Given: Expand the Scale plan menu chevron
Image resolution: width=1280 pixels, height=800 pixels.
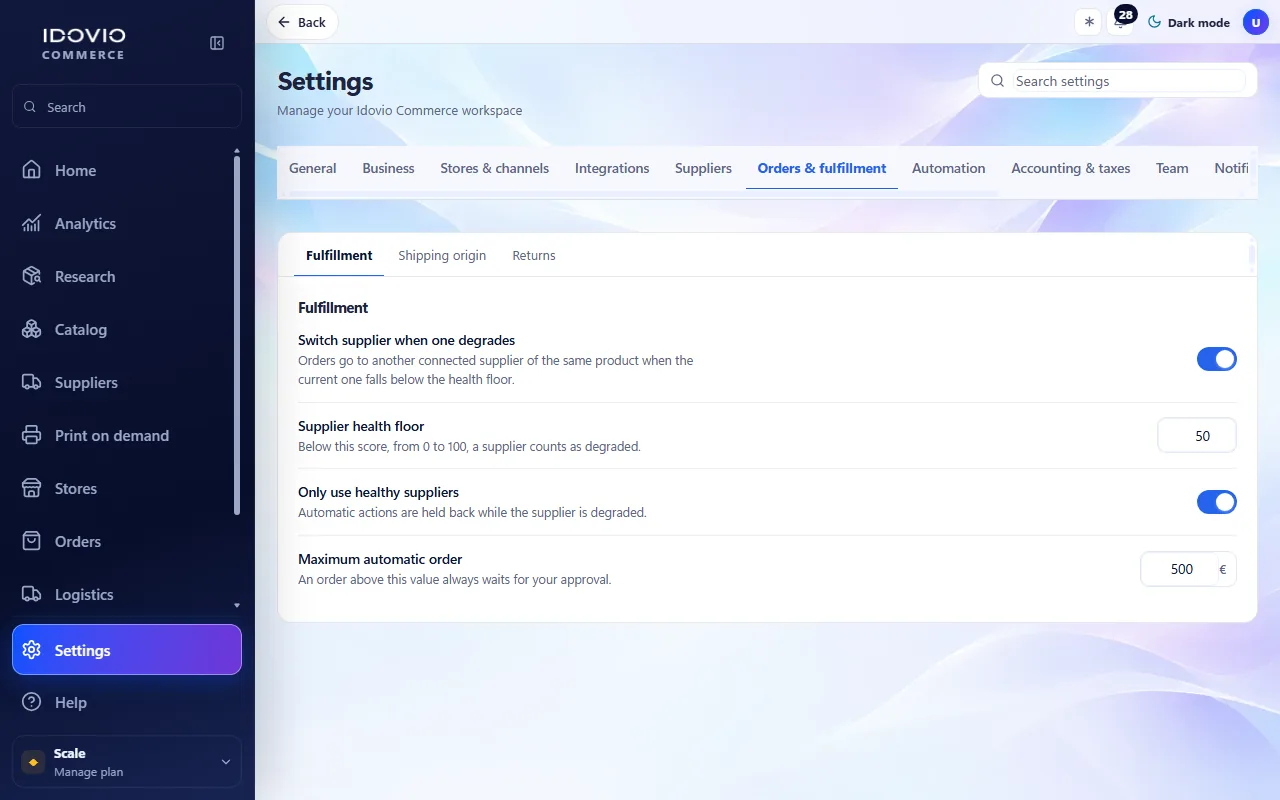Looking at the screenshot, I should [226, 762].
